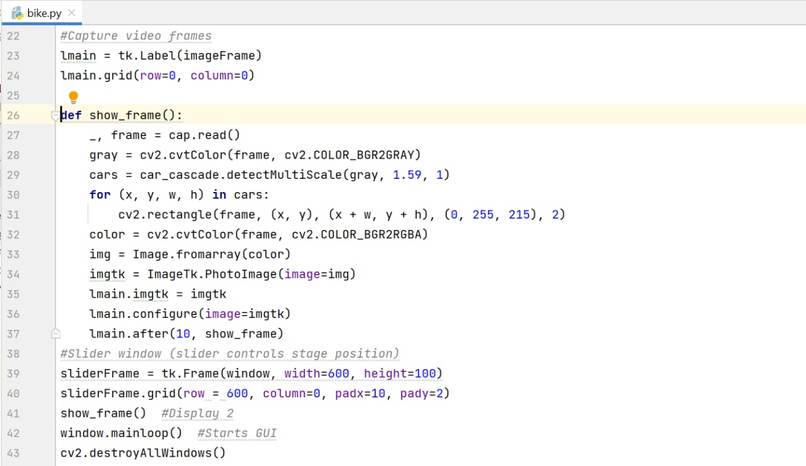806x466 pixels.
Task: Click 'ImageTk.PhotoImage' on line 34
Action: coord(212,274)
